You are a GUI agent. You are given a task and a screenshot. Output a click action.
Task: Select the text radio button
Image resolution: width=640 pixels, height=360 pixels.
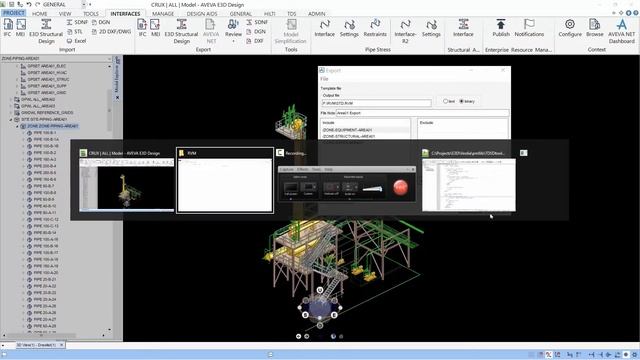(x=445, y=101)
